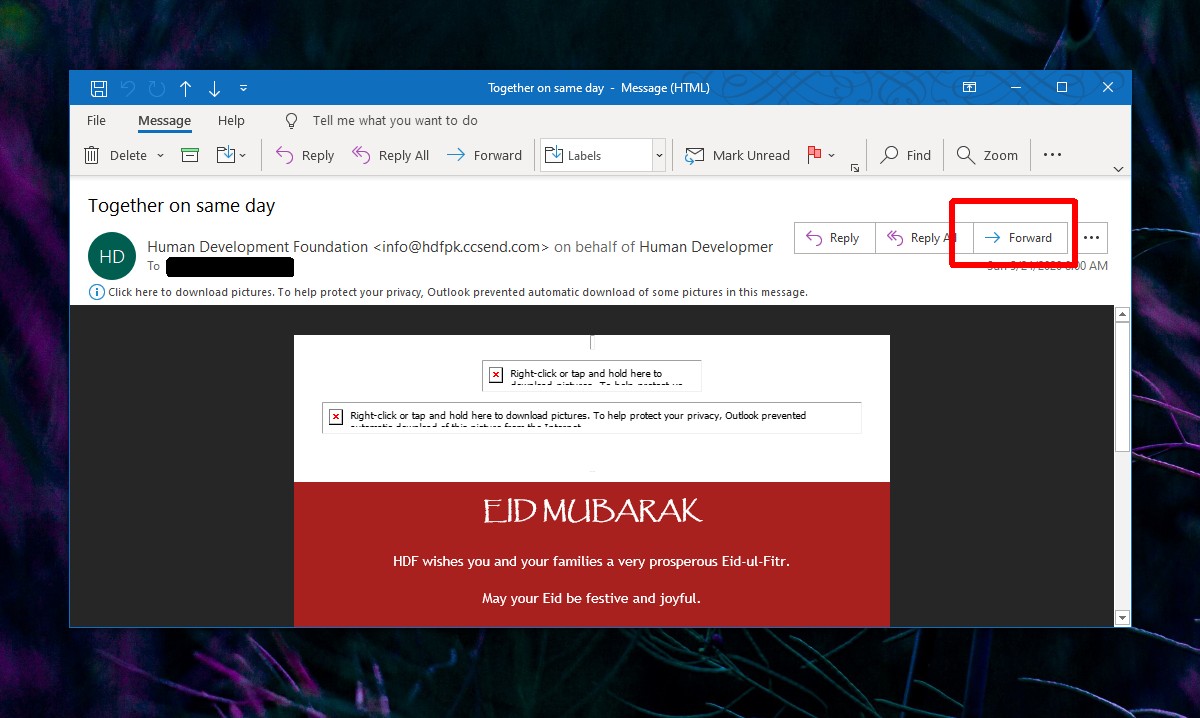The width and height of the screenshot is (1200, 718).
Task: Open the File menu
Action: (x=96, y=120)
